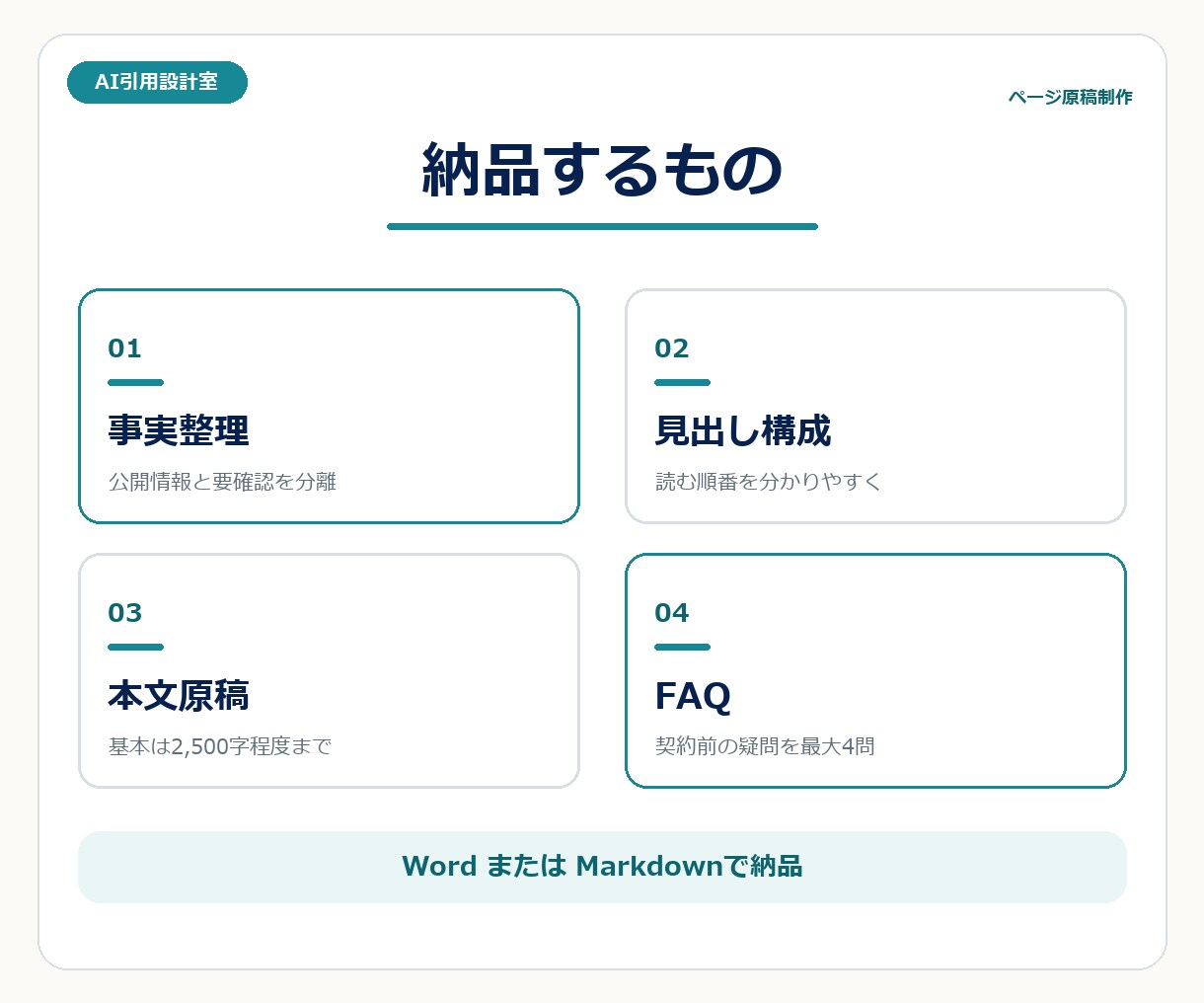Select the text 公開情報と要確認を分離
The image size is (1204, 1003).
click(x=222, y=482)
